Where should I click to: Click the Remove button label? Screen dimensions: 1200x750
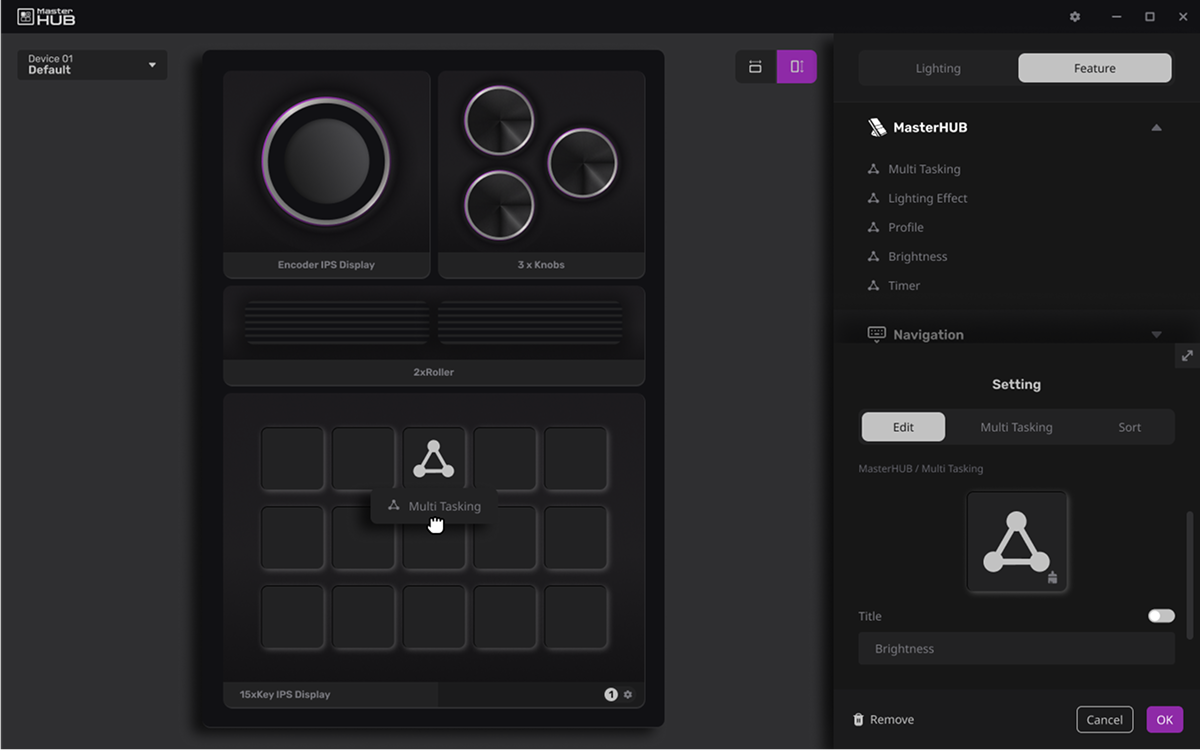[892, 720]
